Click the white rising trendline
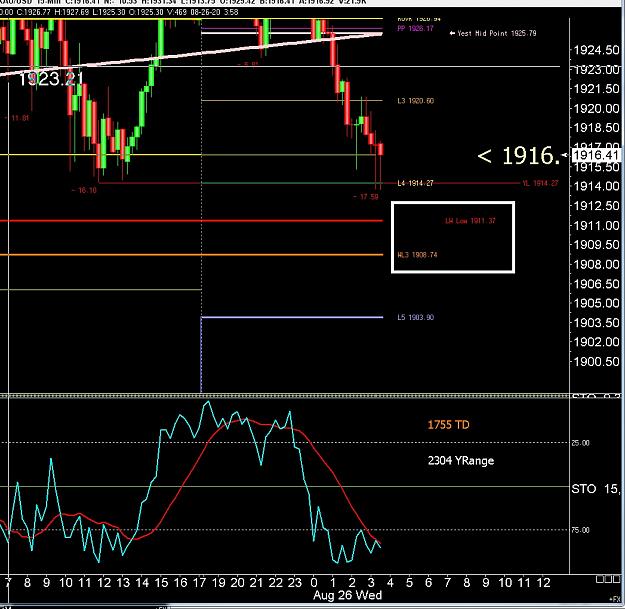This screenshot has height=609, width=625. coord(191,55)
